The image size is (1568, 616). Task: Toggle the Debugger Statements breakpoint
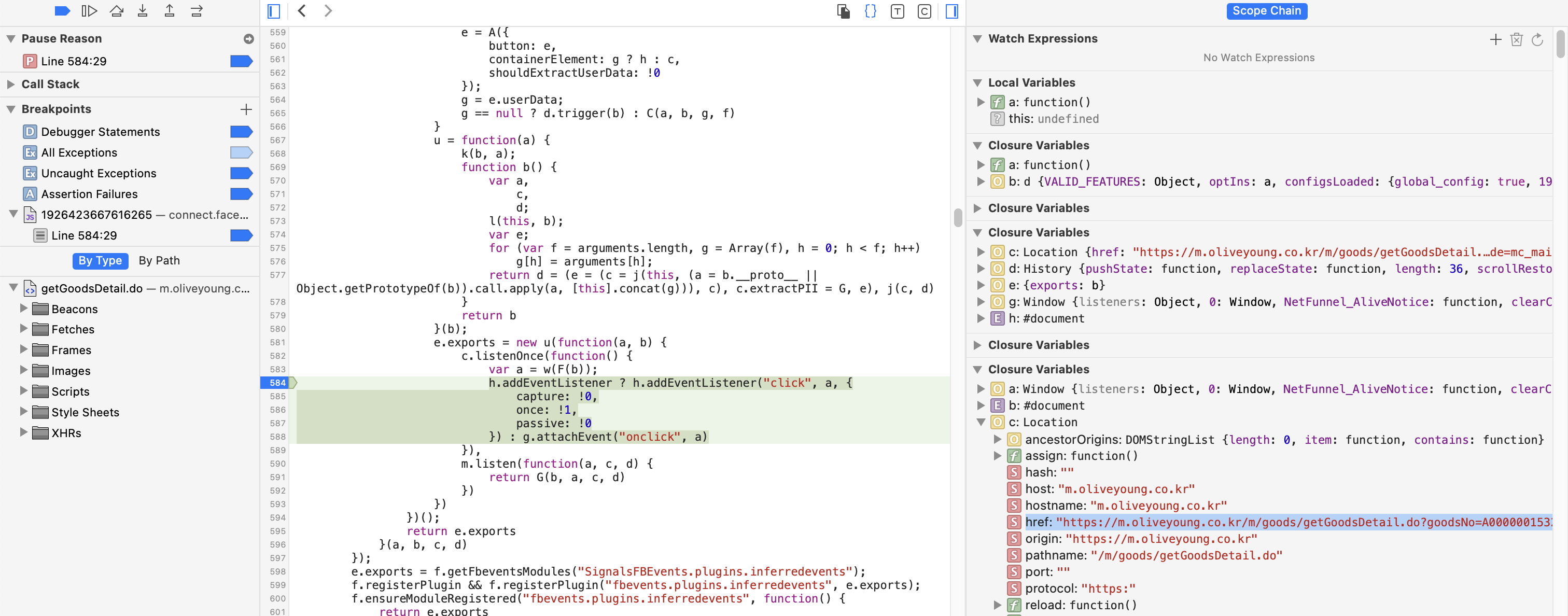241,132
